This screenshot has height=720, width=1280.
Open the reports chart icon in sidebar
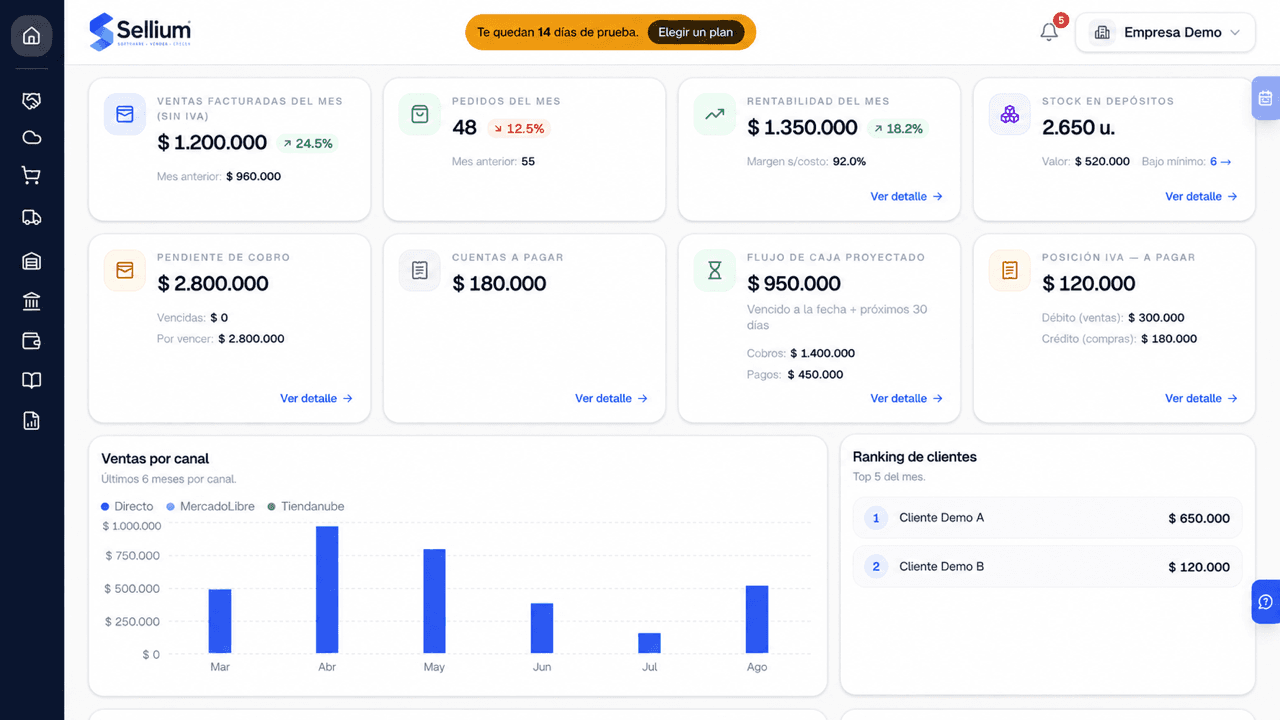(x=31, y=421)
